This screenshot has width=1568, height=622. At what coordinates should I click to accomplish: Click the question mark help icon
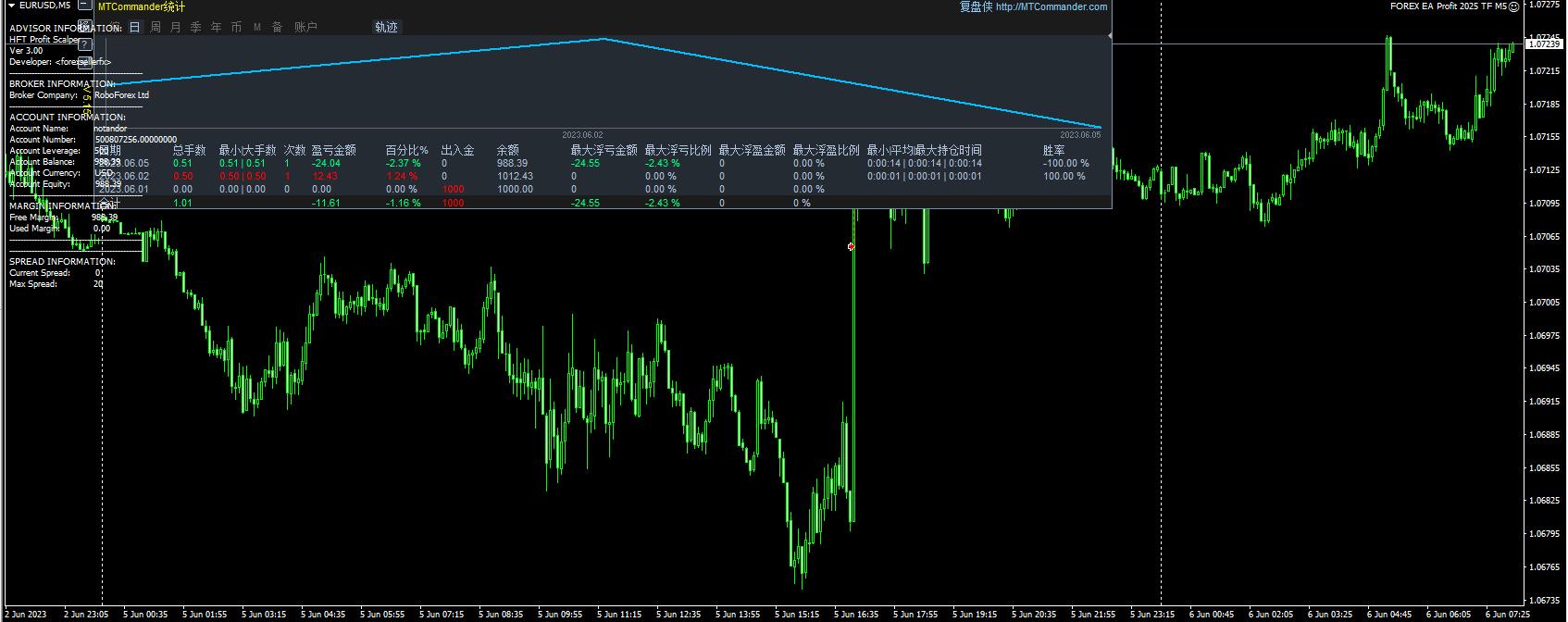tap(84, 44)
